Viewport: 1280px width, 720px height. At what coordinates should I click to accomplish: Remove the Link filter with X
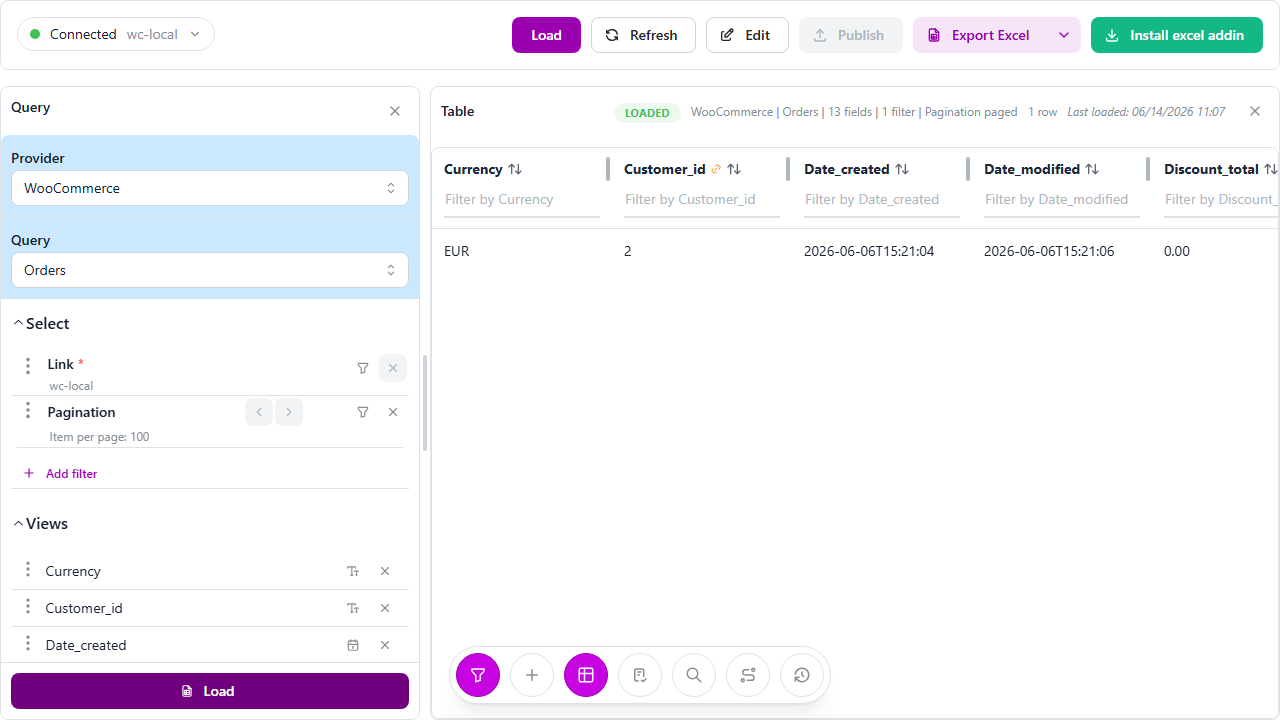[393, 368]
